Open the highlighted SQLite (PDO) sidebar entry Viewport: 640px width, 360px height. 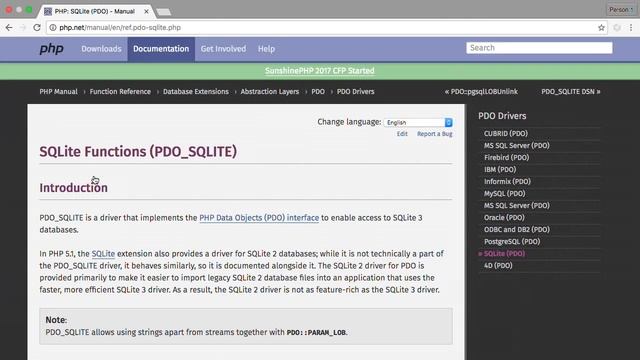point(504,253)
